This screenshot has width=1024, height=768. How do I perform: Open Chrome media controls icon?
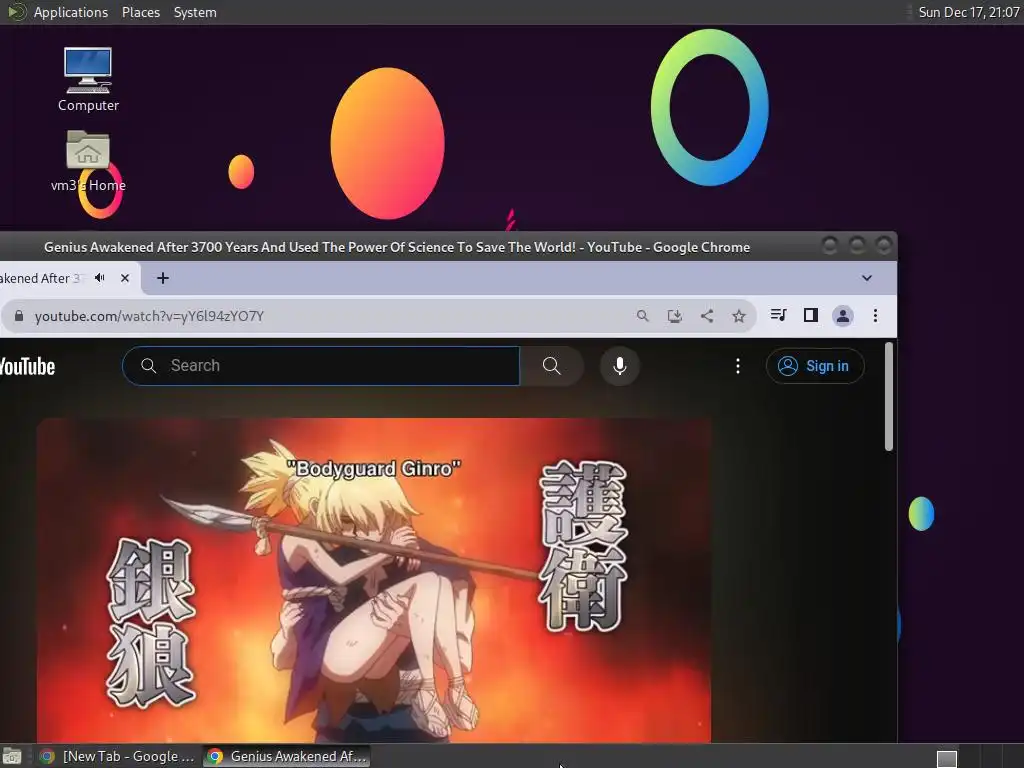tap(778, 315)
